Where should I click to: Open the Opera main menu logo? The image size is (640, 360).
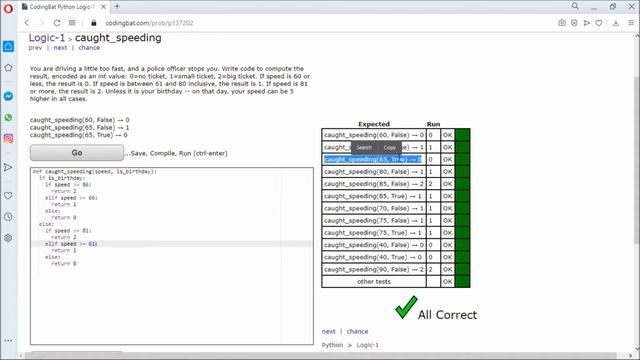click(x=8, y=8)
